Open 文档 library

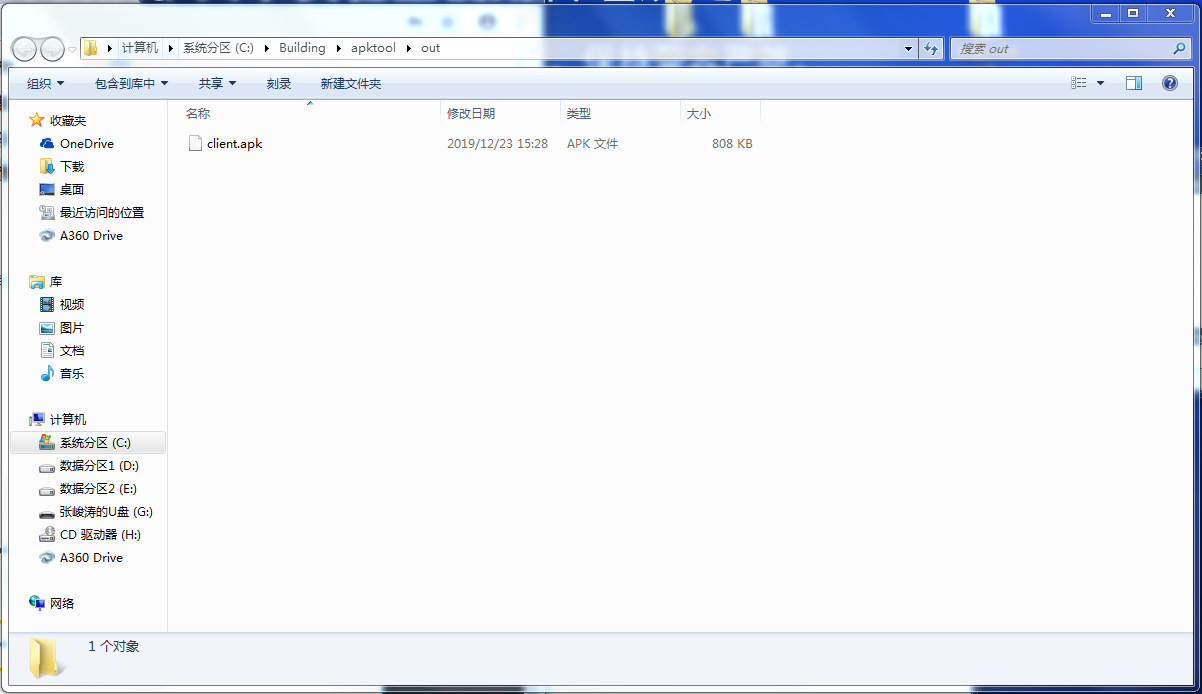point(72,351)
